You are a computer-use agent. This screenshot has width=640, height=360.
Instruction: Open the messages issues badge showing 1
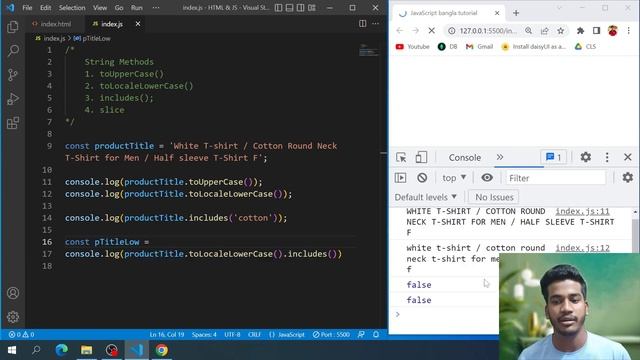tap(553, 157)
